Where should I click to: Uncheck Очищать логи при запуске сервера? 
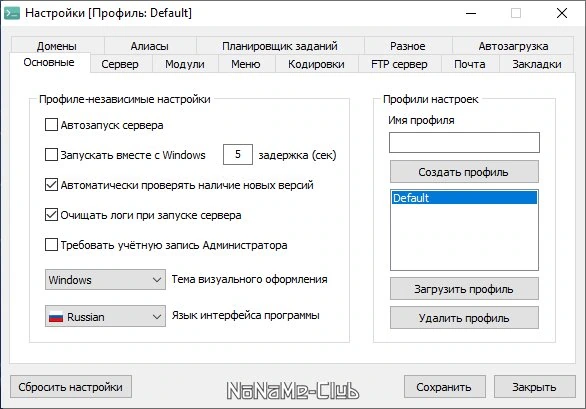(51, 215)
